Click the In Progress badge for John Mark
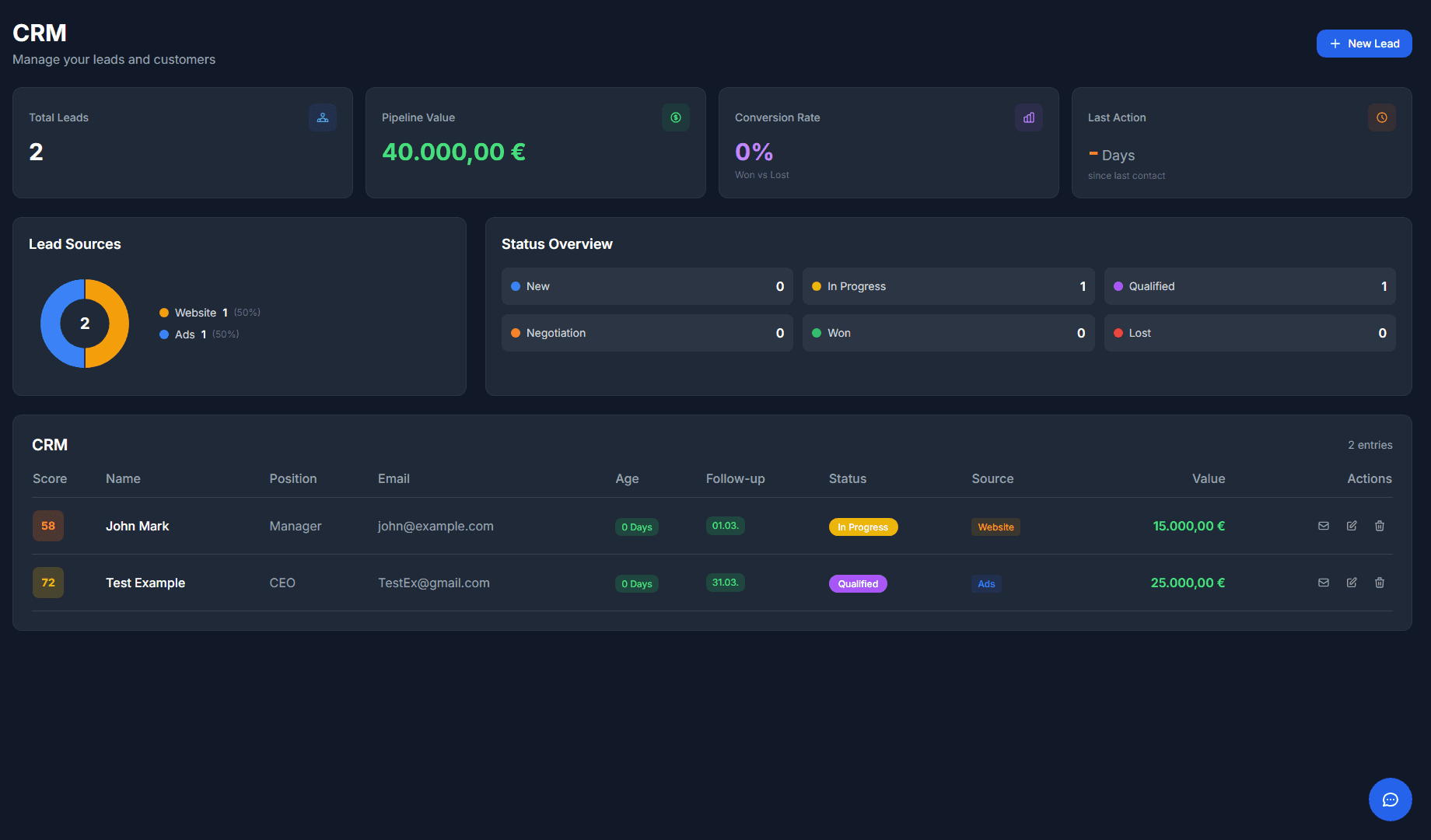Image resolution: width=1431 pixels, height=840 pixels. (863, 527)
